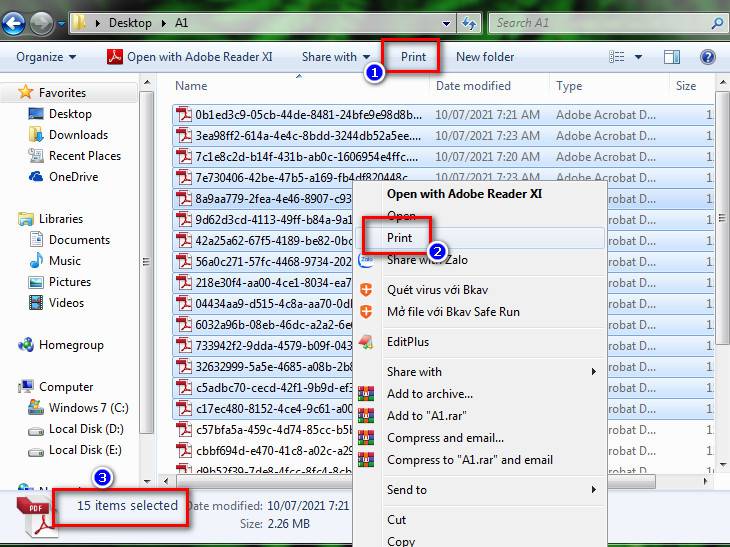
Task: Sort by the Type column header
Action: (x=569, y=86)
